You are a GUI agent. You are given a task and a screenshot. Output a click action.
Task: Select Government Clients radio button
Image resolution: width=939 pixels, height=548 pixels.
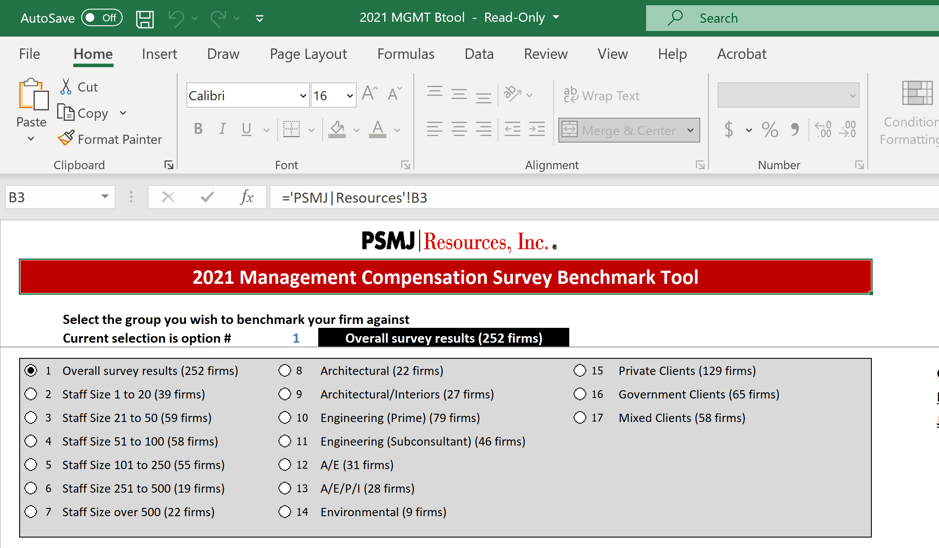point(580,394)
